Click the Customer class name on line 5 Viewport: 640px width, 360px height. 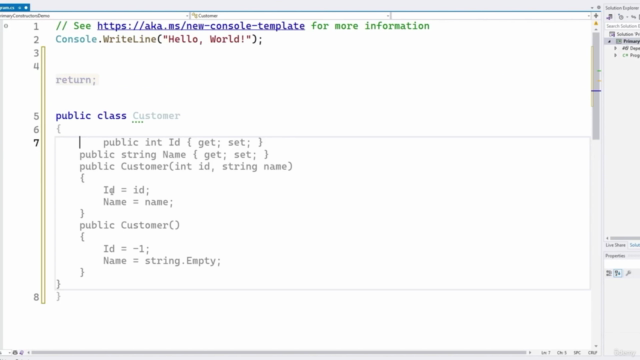[x=156, y=116]
